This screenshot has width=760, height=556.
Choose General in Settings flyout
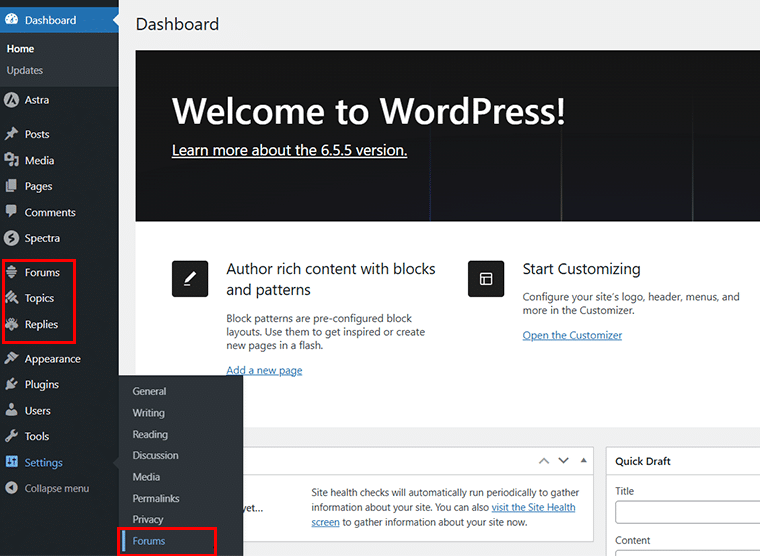149,391
